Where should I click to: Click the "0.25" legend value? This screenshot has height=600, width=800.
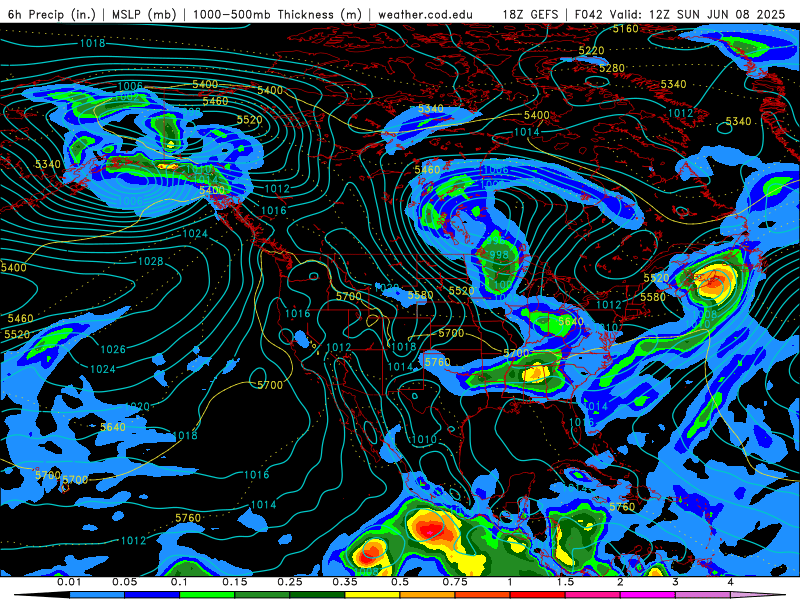tap(290, 582)
